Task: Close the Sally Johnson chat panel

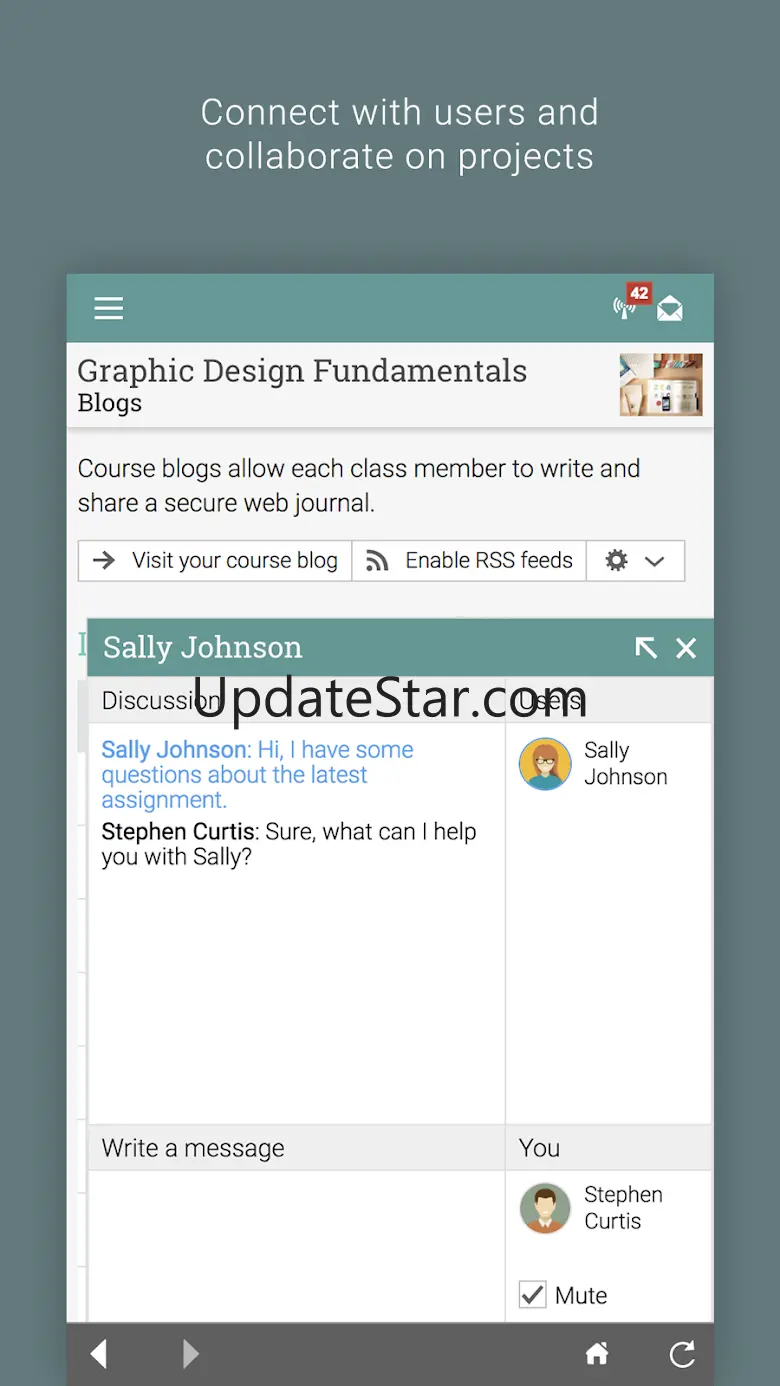Action: pyautogui.click(x=686, y=648)
